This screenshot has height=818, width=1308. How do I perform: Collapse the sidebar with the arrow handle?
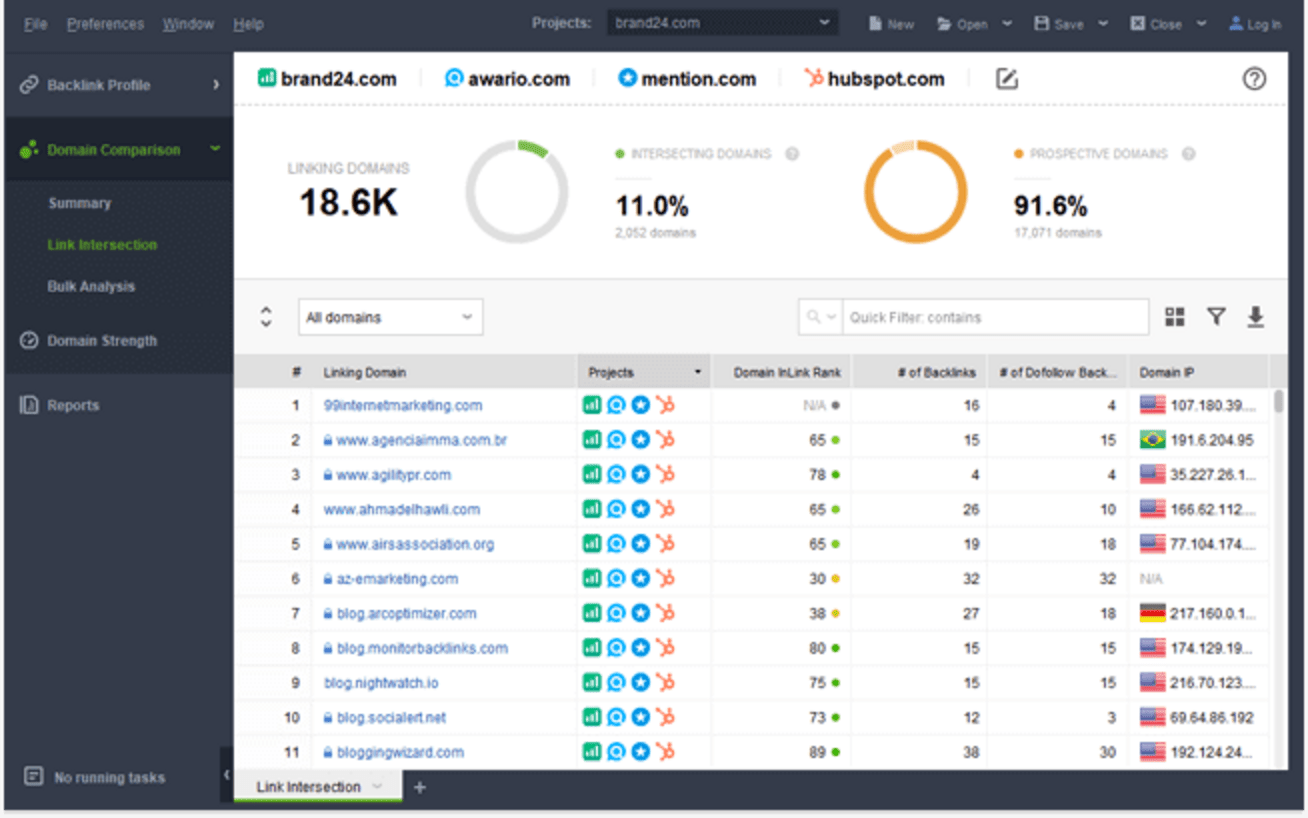(x=226, y=774)
